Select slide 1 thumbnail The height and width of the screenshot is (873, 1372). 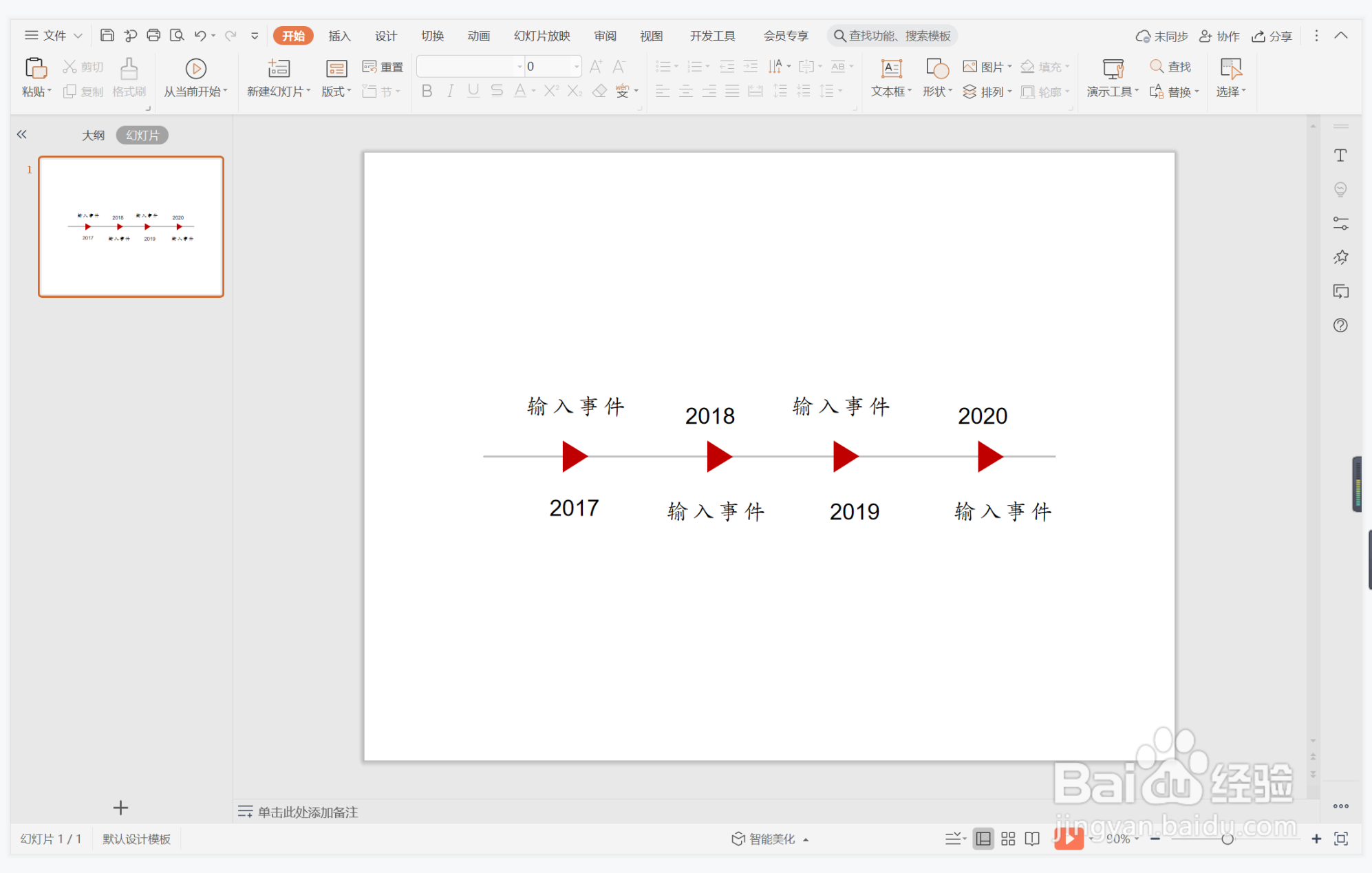pyautogui.click(x=131, y=226)
